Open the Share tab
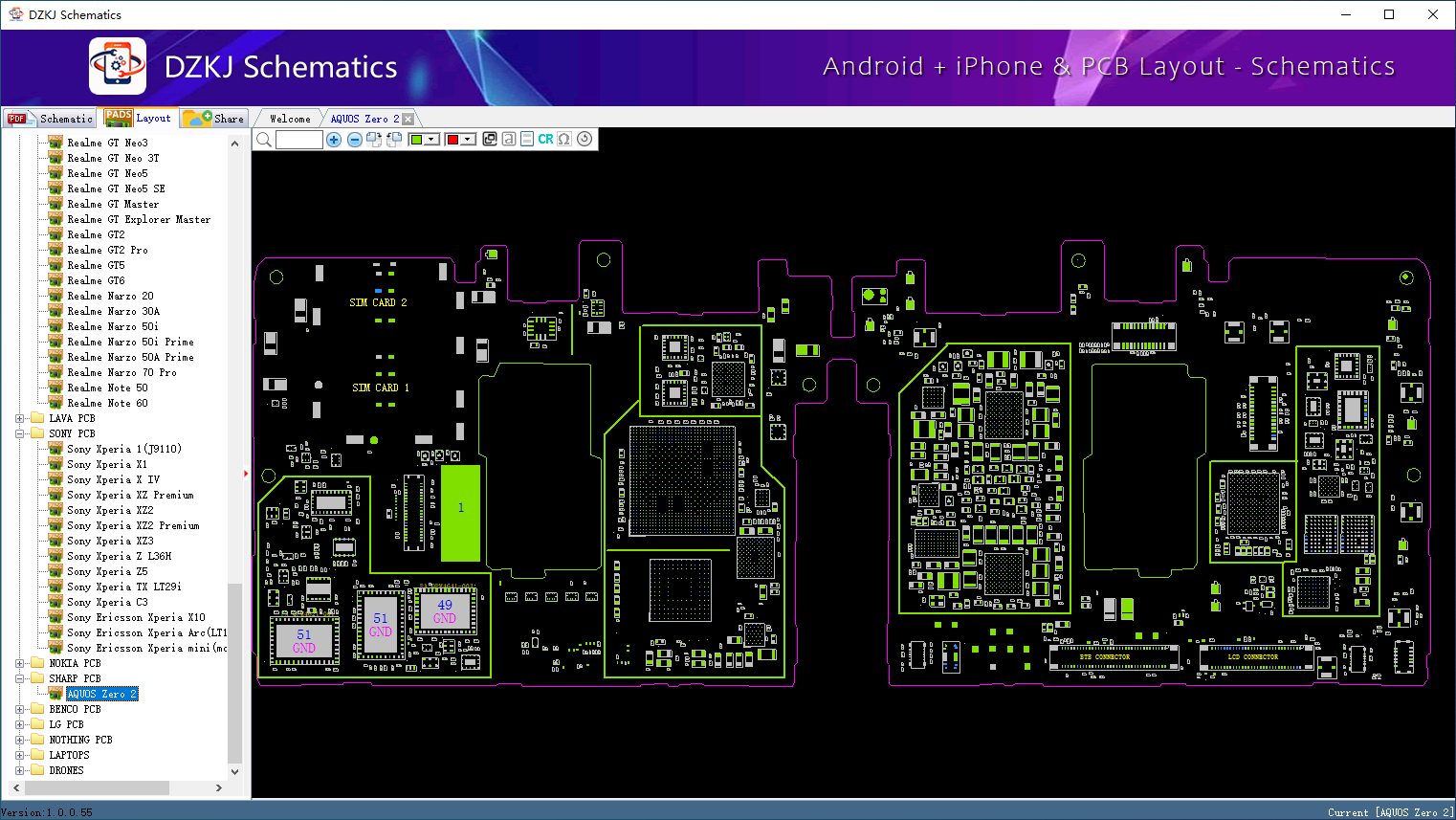The image size is (1456, 820). pyautogui.click(x=214, y=119)
